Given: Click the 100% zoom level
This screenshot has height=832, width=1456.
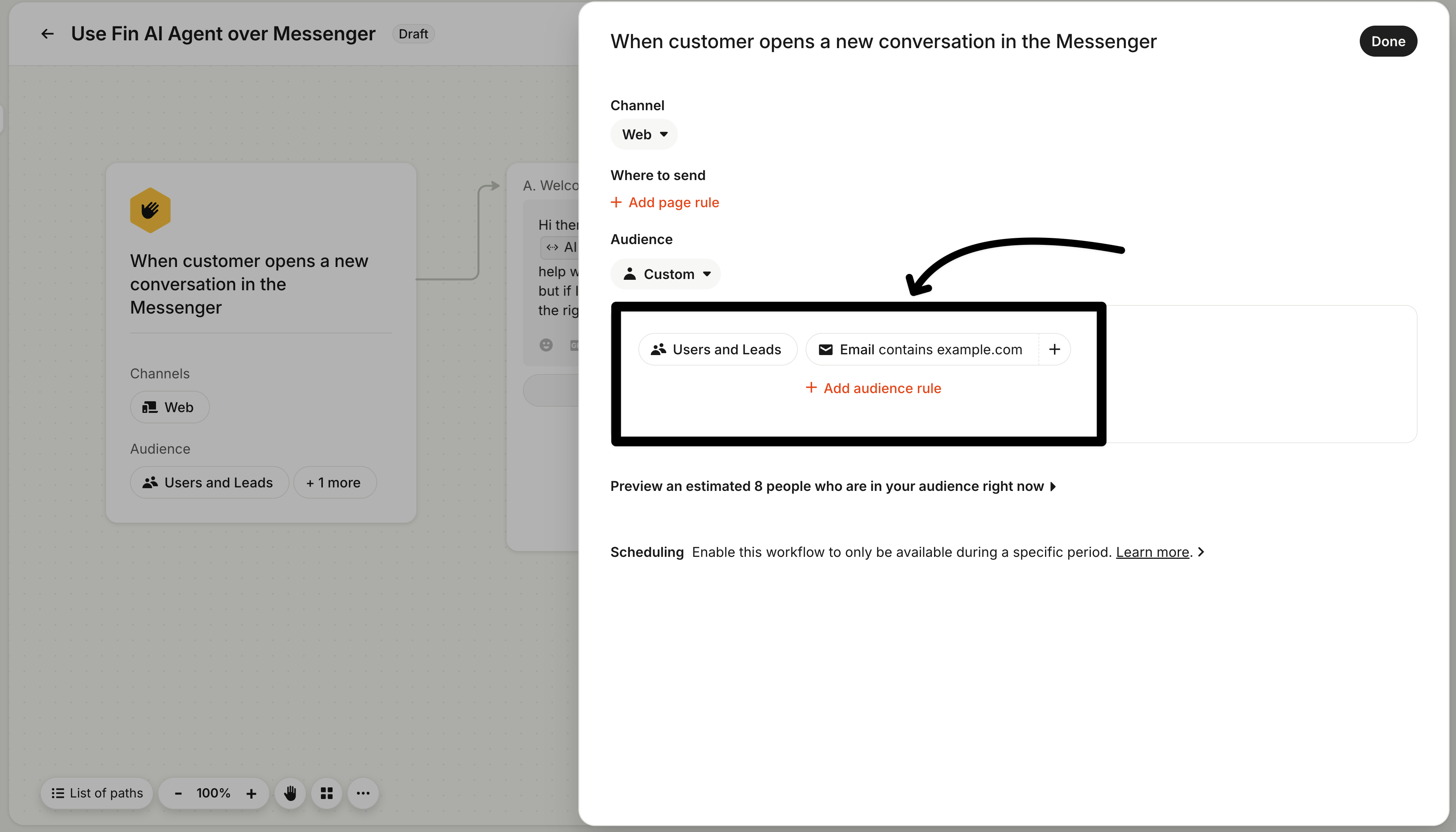Looking at the screenshot, I should pos(213,793).
